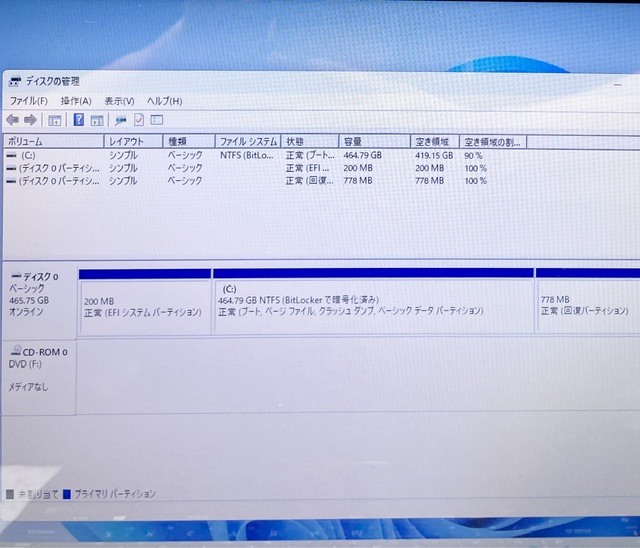Select the ディスク 0 disk label panel

39,302
